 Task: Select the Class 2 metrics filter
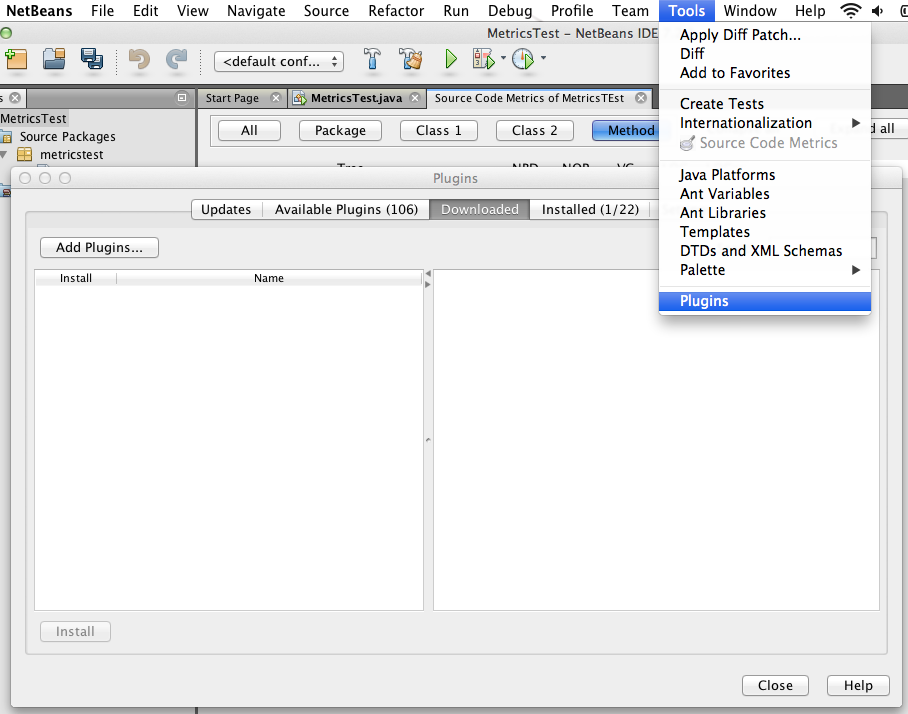(x=534, y=130)
